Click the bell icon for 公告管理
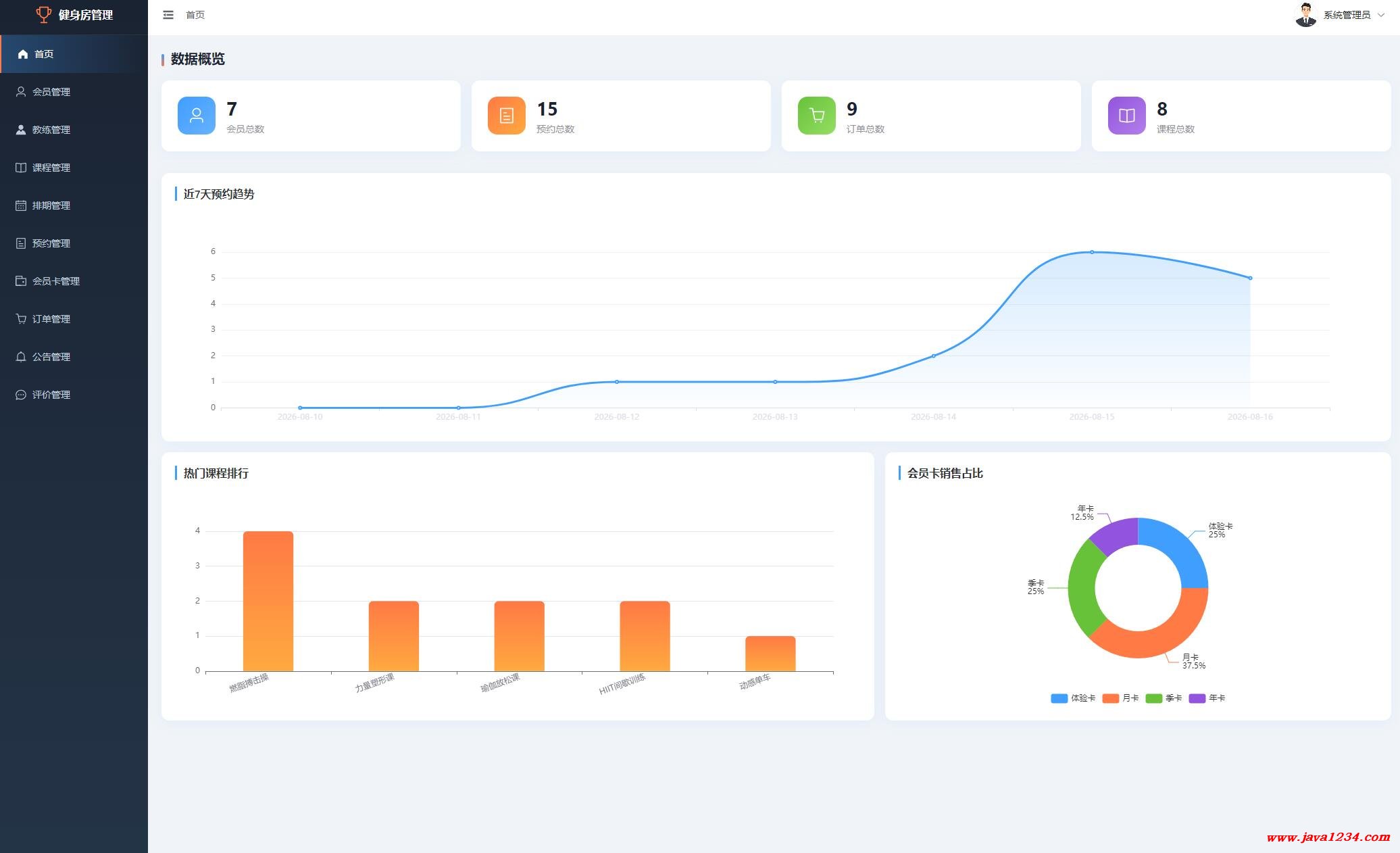 point(21,357)
